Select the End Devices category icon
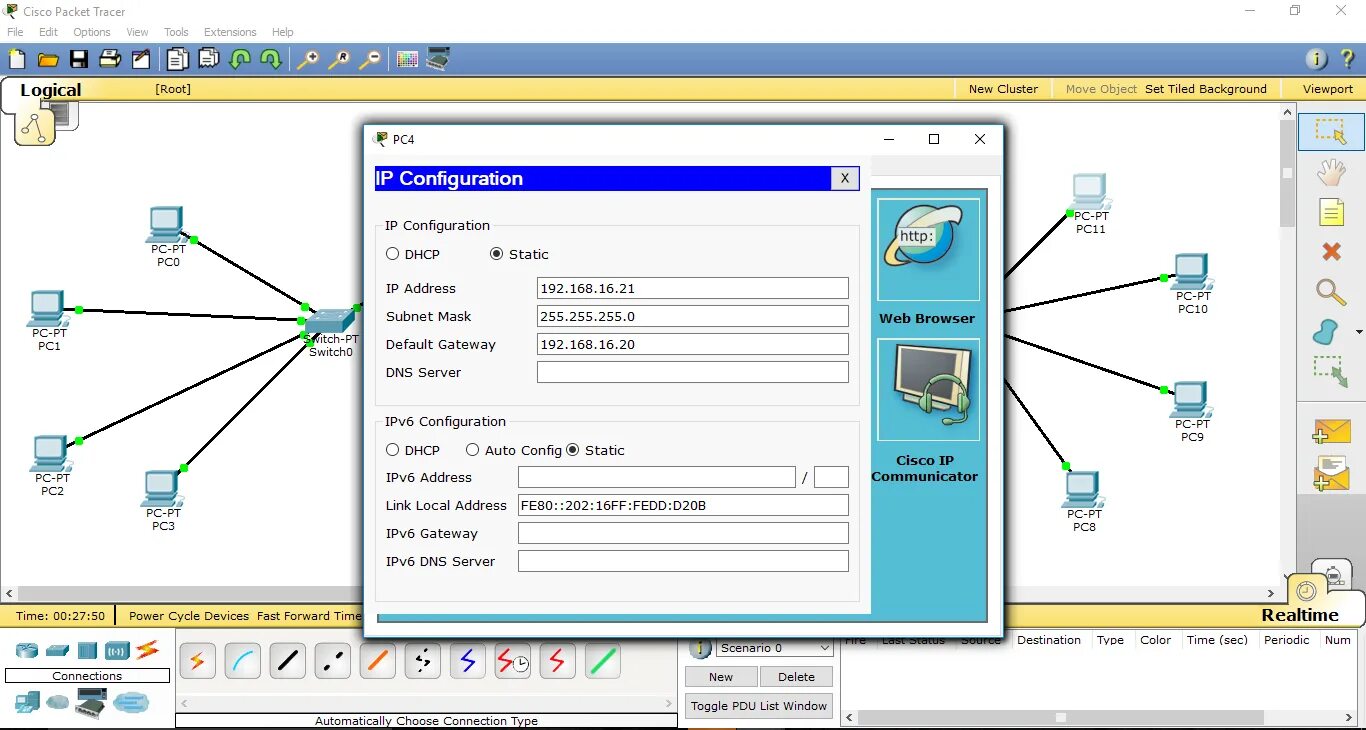 [27, 702]
